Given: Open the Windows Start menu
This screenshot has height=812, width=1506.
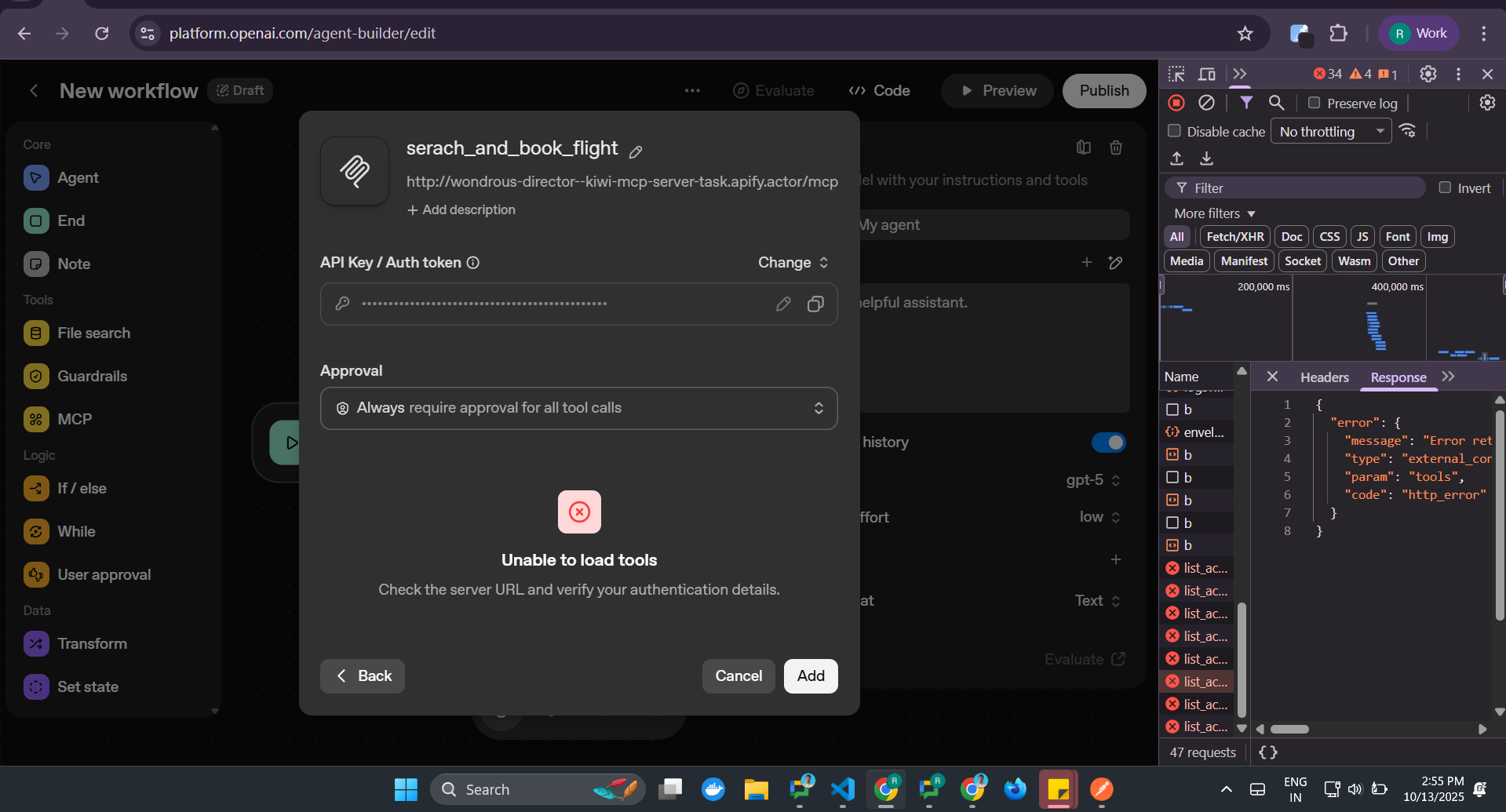Looking at the screenshot, I should (406, 789).
